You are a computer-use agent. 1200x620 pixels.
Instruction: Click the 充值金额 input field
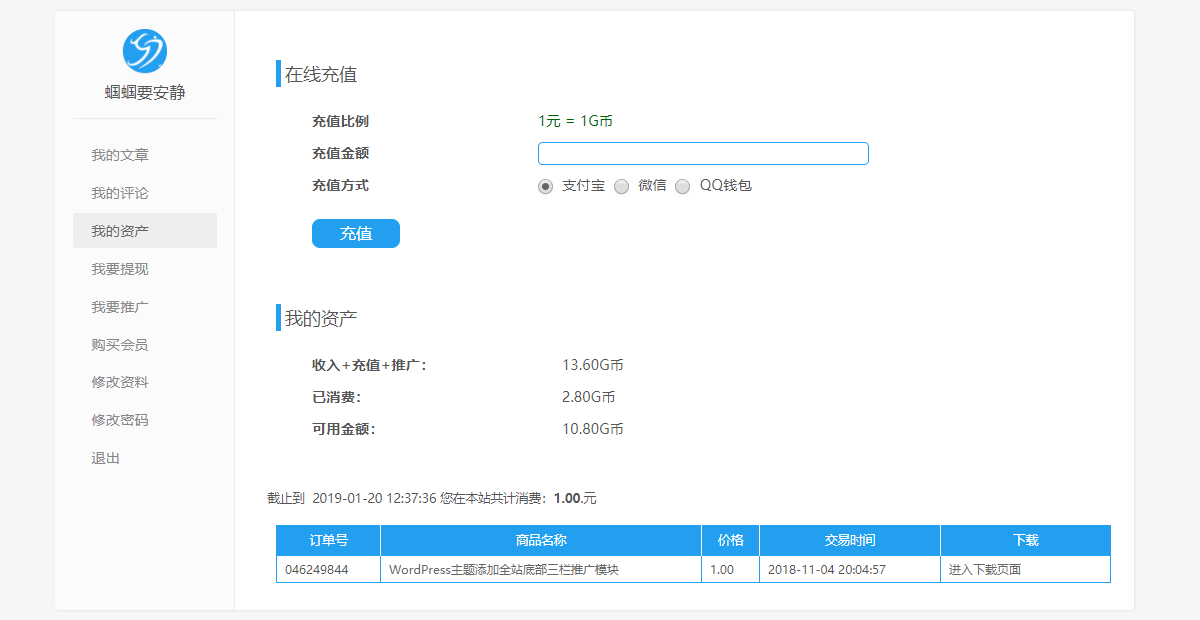tap(703, 153)
